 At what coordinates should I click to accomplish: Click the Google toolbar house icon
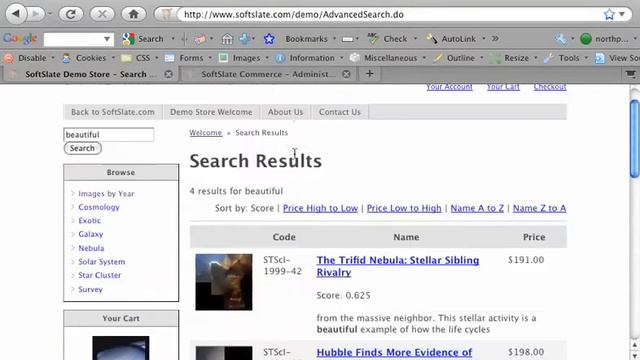click(227, 39)
